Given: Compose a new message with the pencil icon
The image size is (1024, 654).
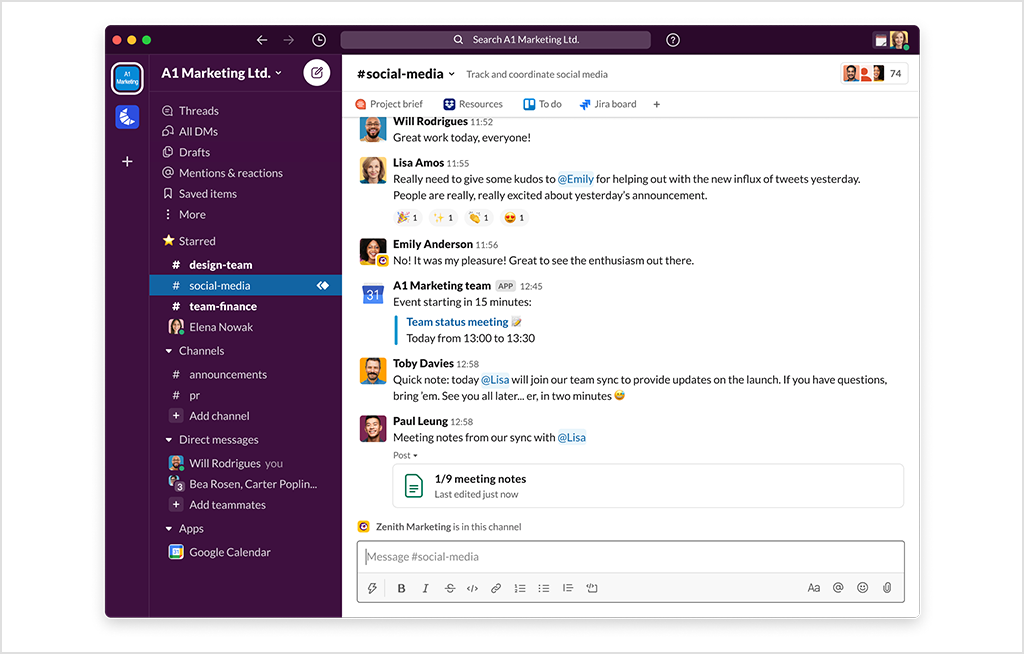Looking at the screenshot, I should 316,73.
